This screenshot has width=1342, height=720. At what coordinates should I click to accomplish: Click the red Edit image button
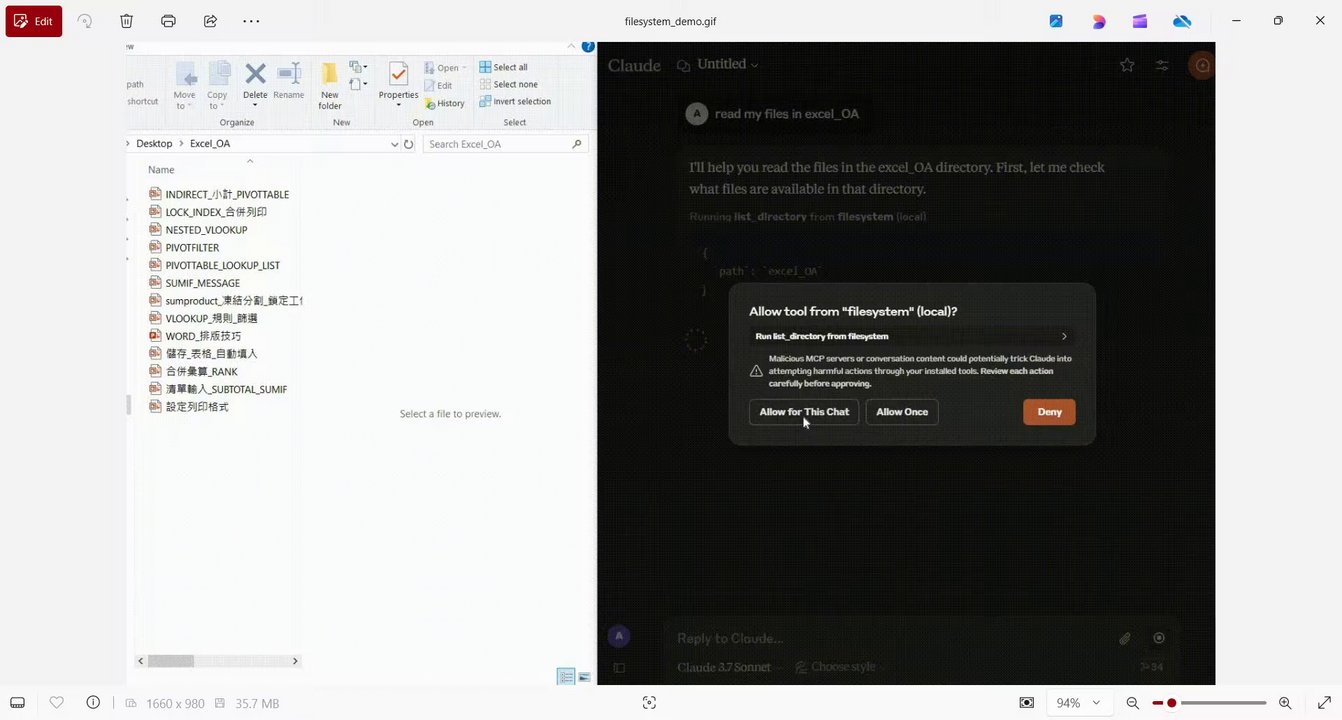click(34, 21)
